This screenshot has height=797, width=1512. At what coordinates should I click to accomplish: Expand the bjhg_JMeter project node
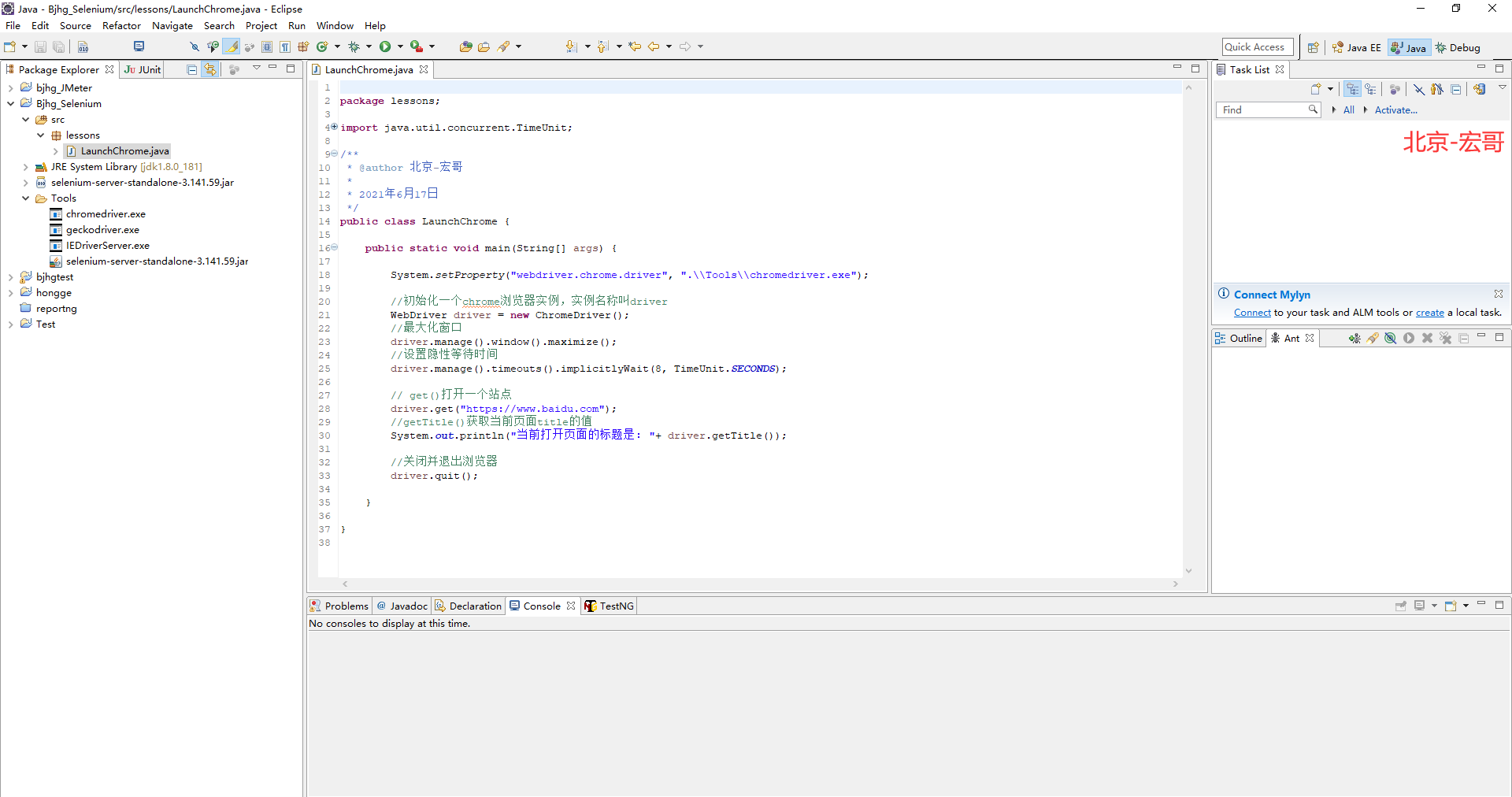[10, 88]
